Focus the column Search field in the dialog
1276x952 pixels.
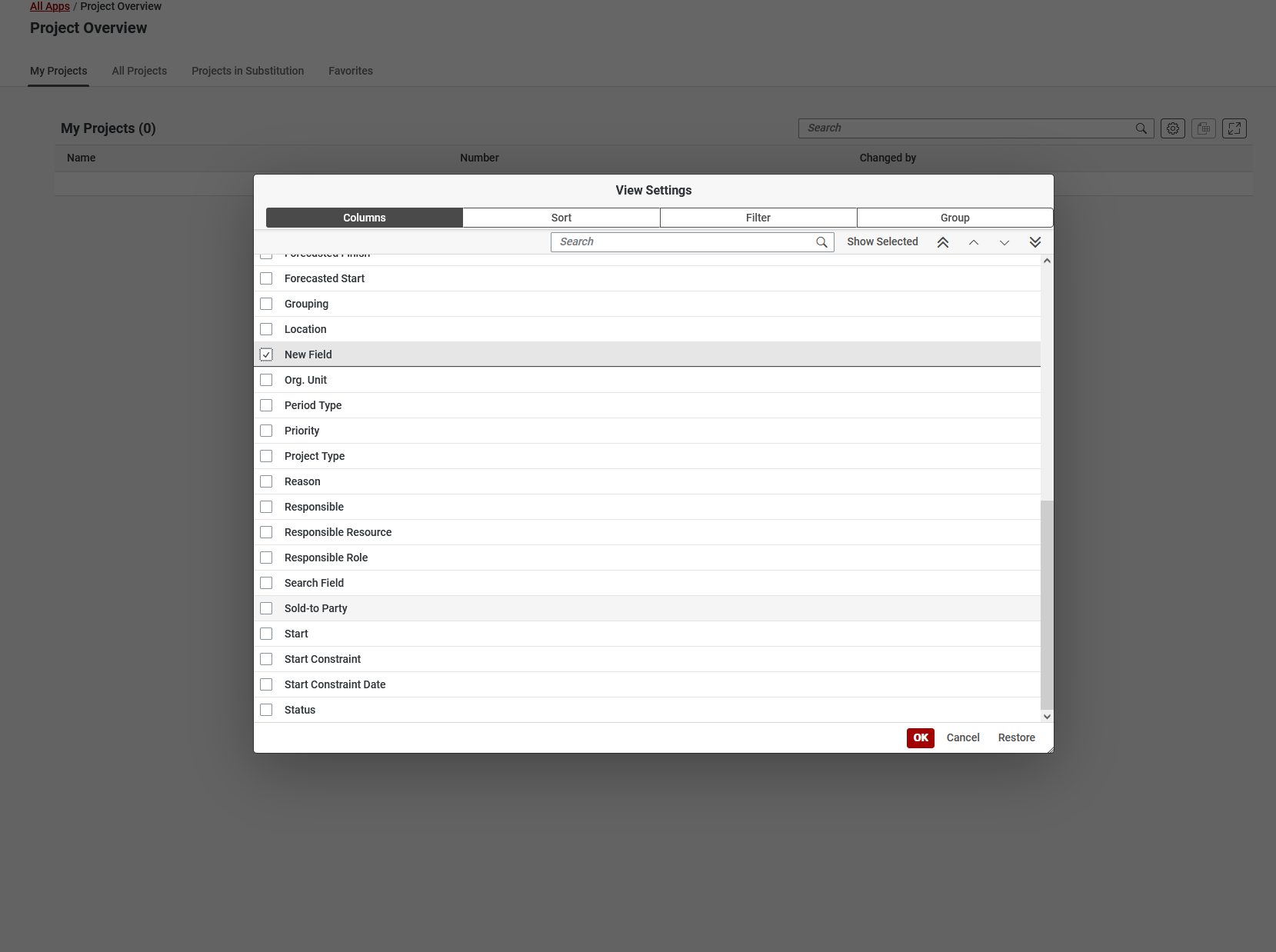tap(685, 241)
